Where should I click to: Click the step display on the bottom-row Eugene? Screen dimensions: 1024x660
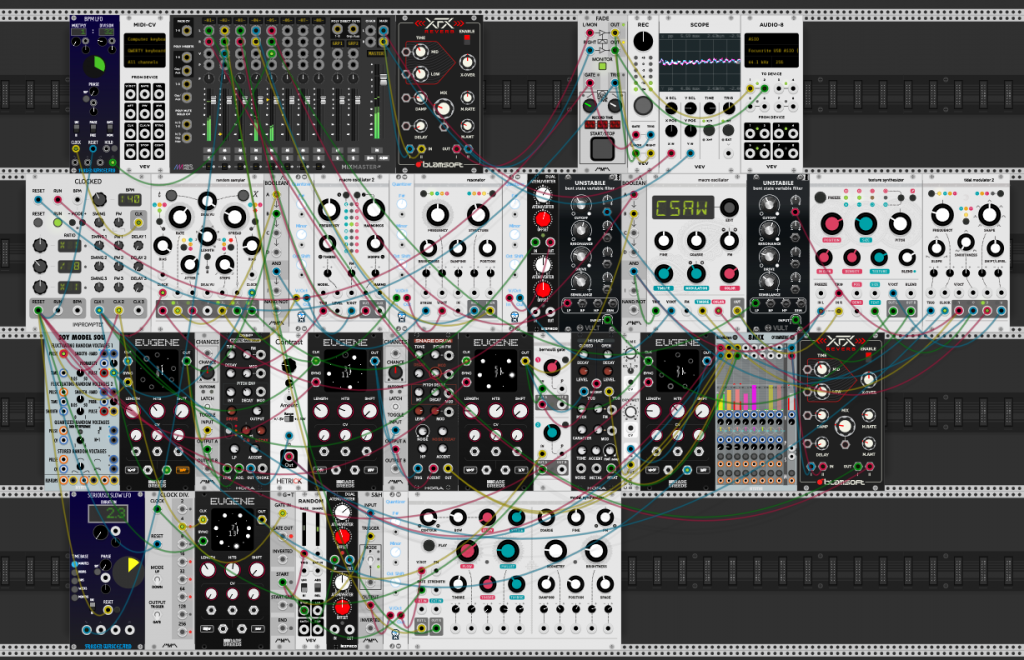(x=232, y=529)
